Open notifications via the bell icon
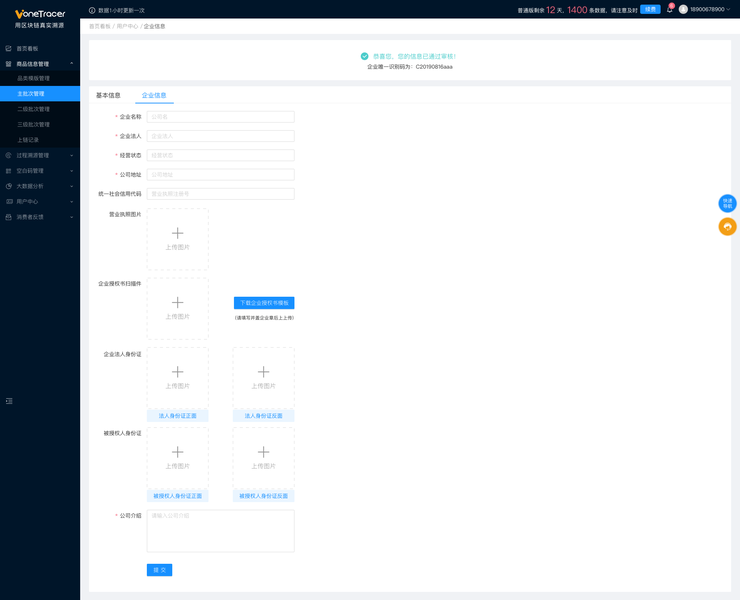 [x=669, y=9]
